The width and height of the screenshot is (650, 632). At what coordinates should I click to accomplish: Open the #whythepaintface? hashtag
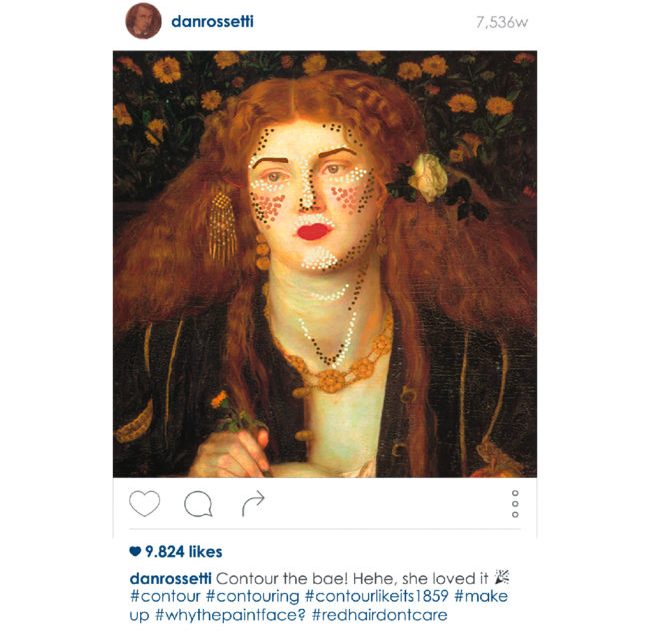click(x=230, y=615)
